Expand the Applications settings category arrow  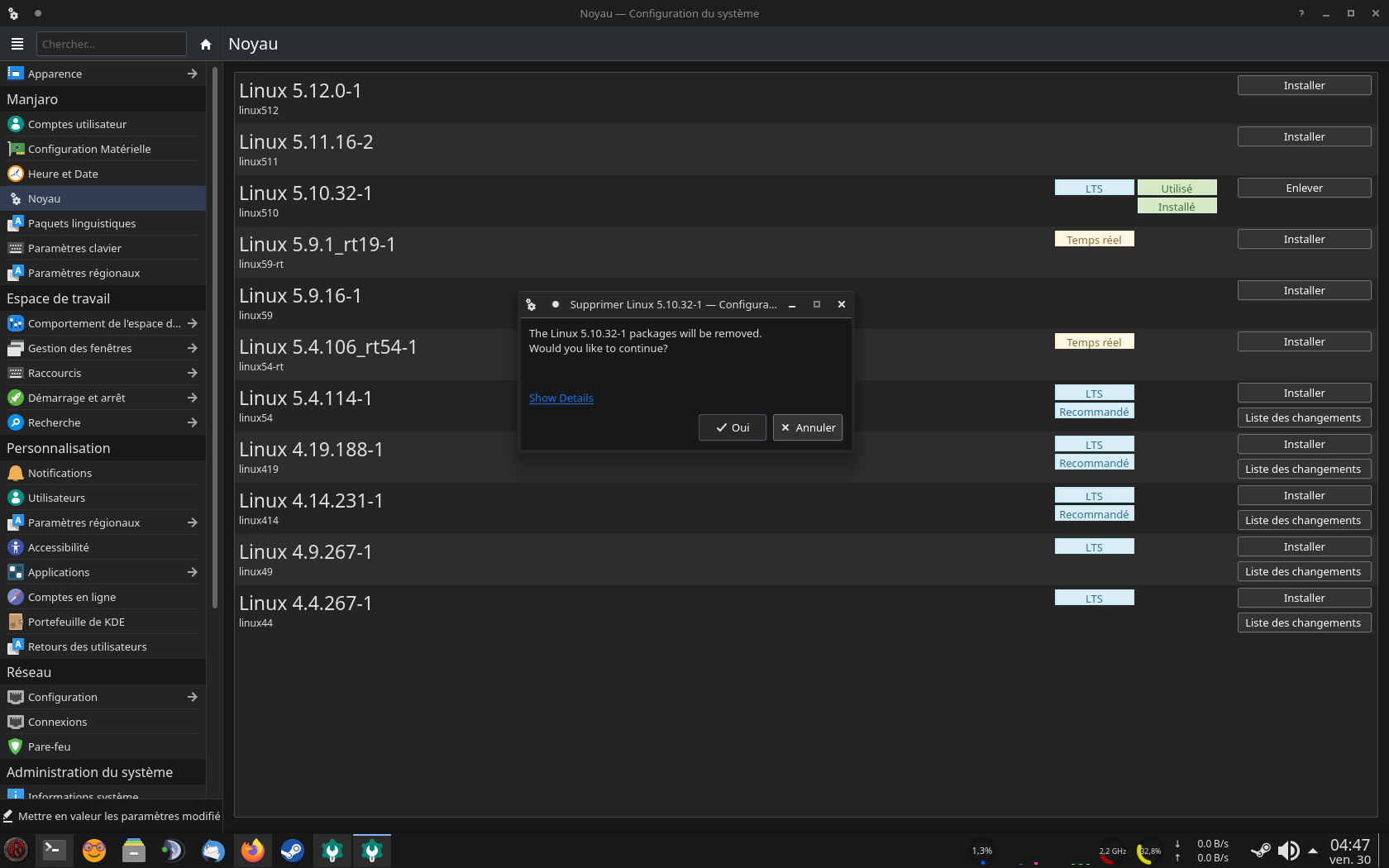(x=192, y=572)
